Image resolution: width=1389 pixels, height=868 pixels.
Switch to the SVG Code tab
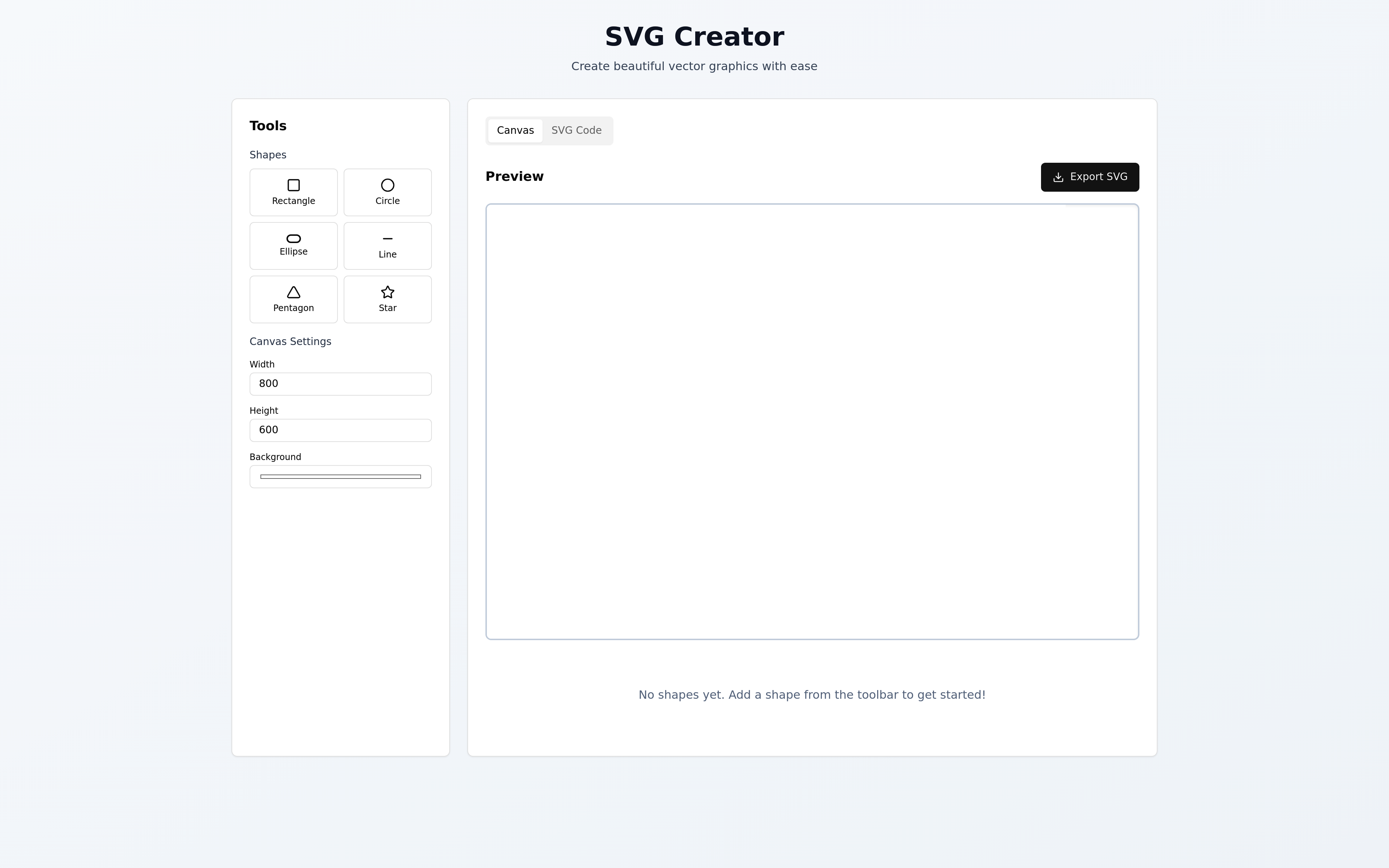tap(576, 131)
